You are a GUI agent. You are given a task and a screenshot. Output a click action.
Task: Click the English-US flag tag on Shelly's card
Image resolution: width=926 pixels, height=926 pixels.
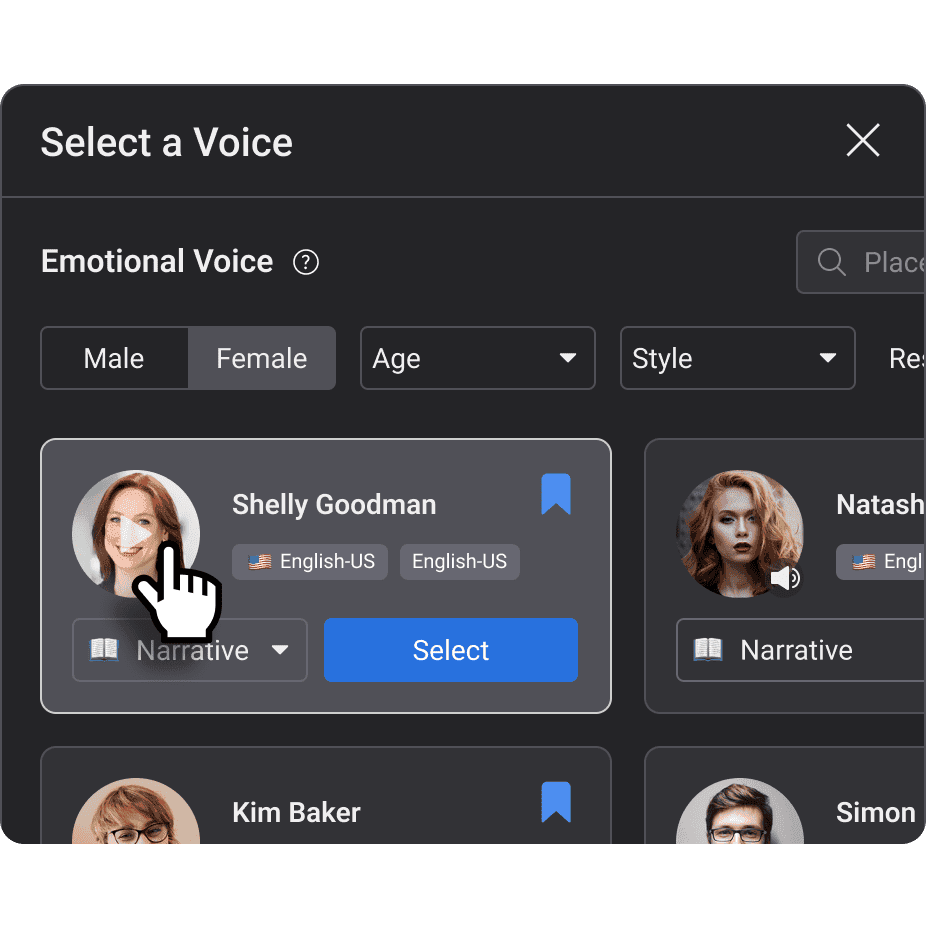pyautogui.click(x=311, y=562)
